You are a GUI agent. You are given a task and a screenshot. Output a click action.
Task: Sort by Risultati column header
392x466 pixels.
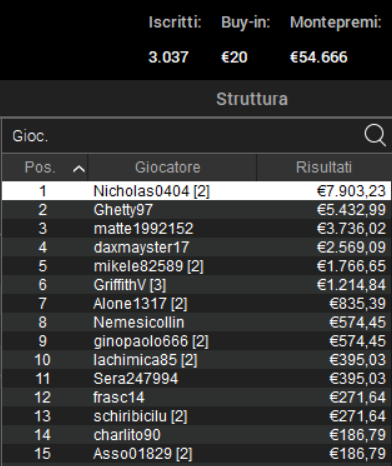tap(324, 167)
